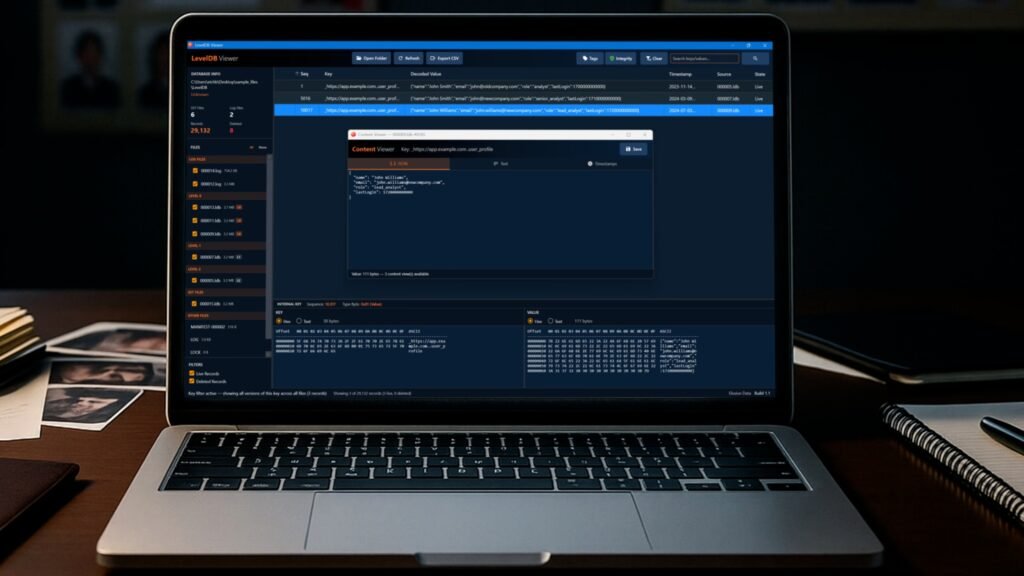Open the Tags tool

click(589, 58)
